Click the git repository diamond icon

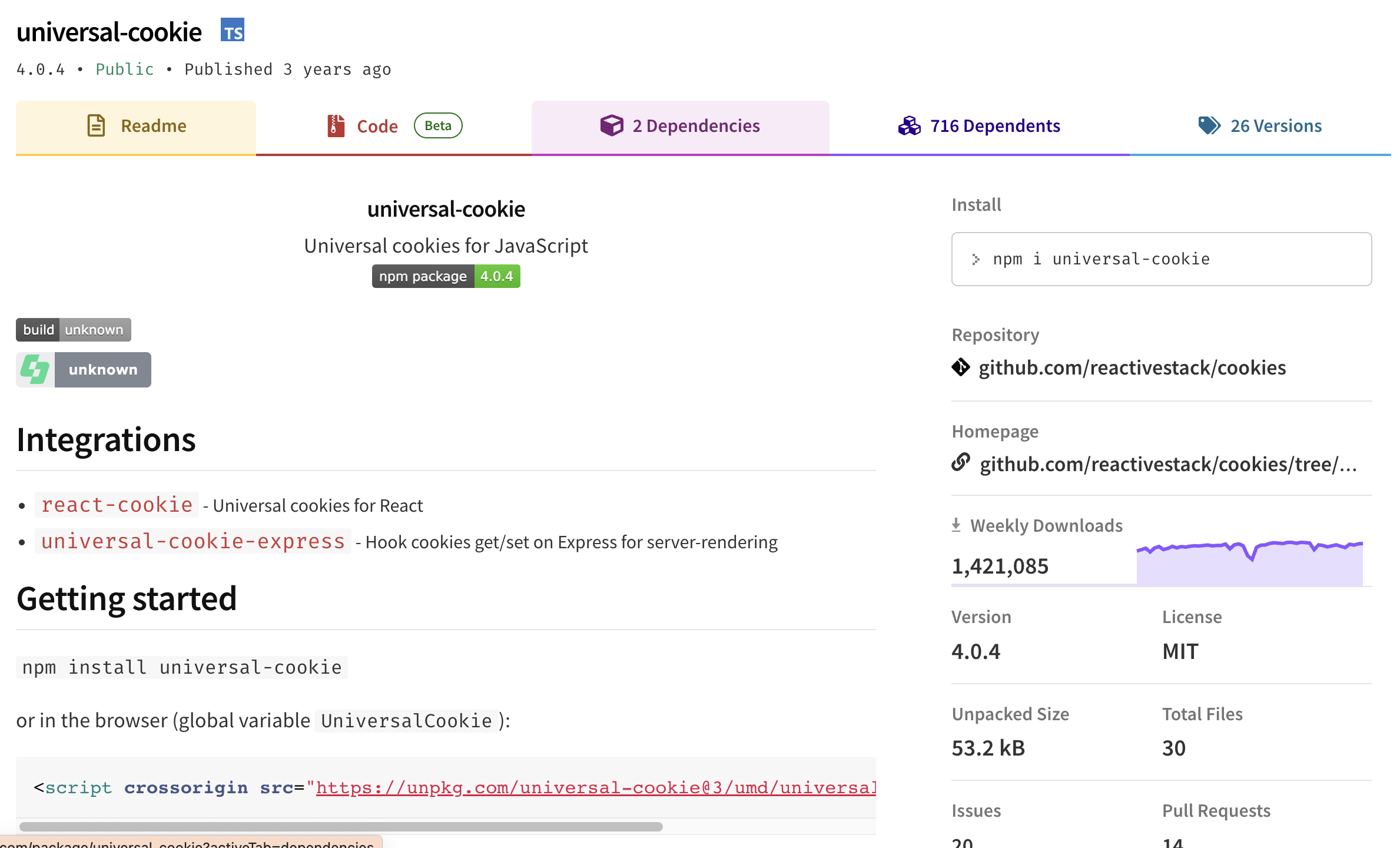point(961,367)
